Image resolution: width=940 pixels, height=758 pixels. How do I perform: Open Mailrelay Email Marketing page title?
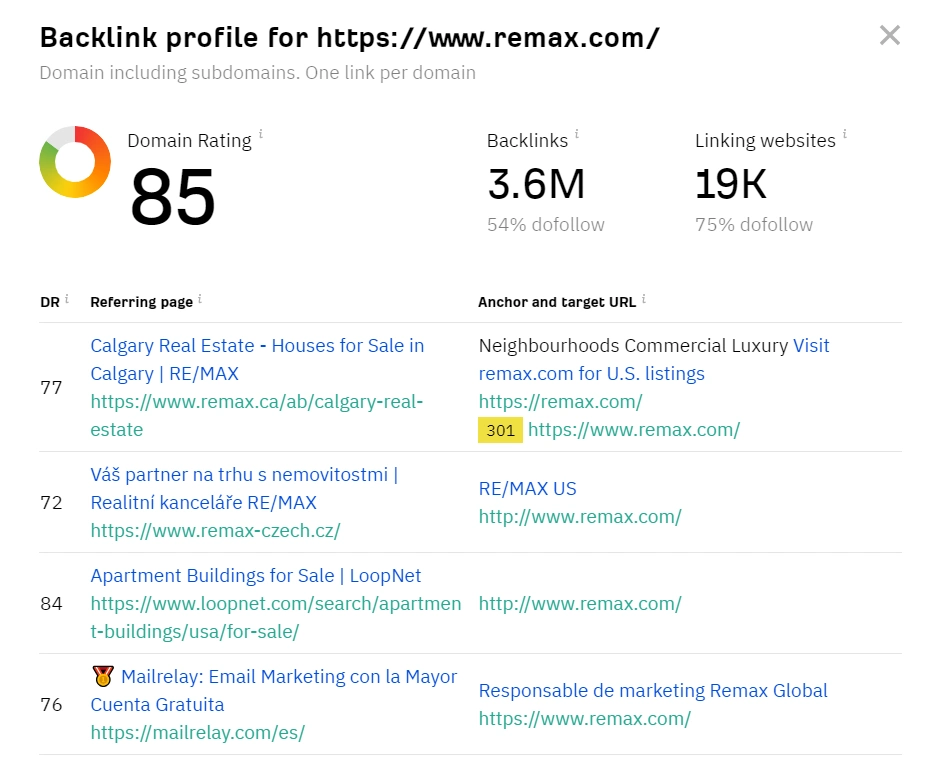[x=274, y=690]
